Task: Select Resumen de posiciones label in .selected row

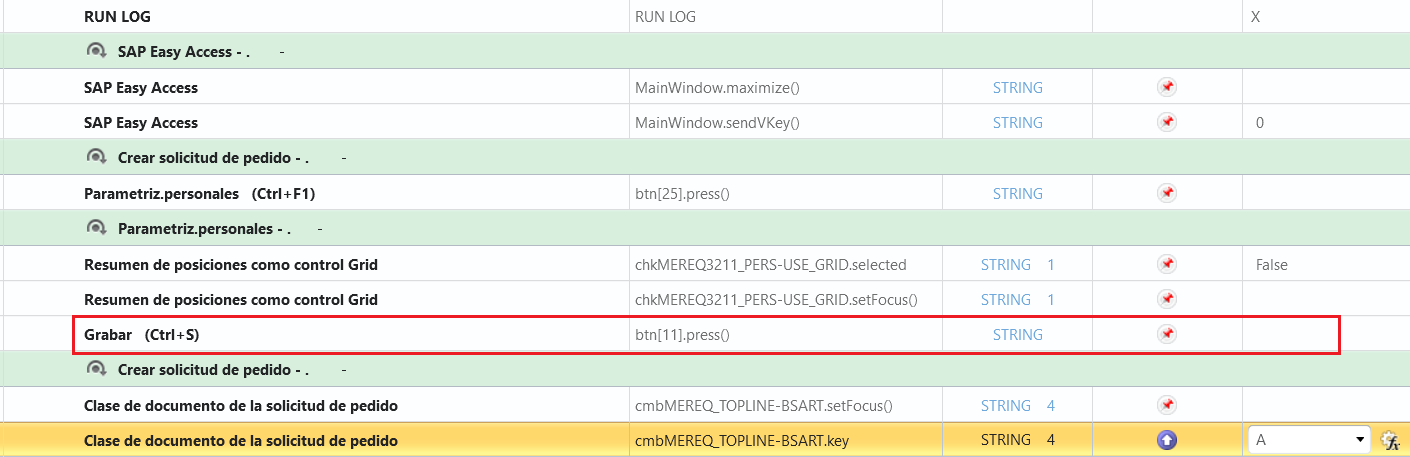Action: (231, 265)
